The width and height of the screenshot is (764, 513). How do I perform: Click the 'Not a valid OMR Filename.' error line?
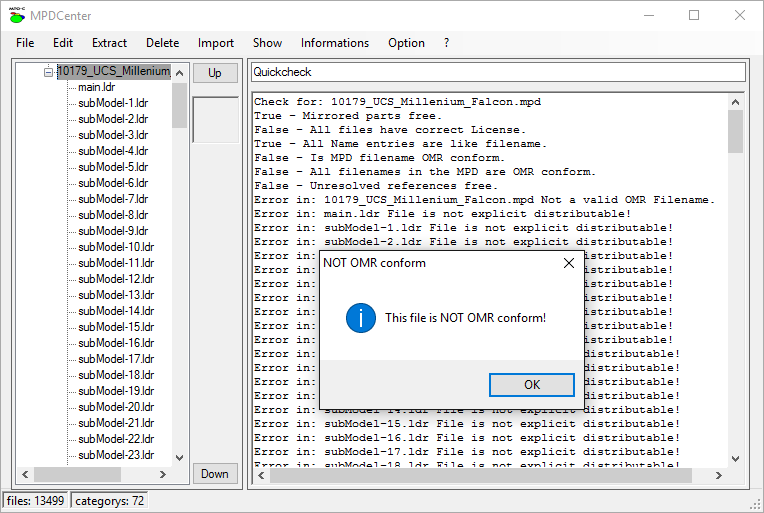click(484, 200)
